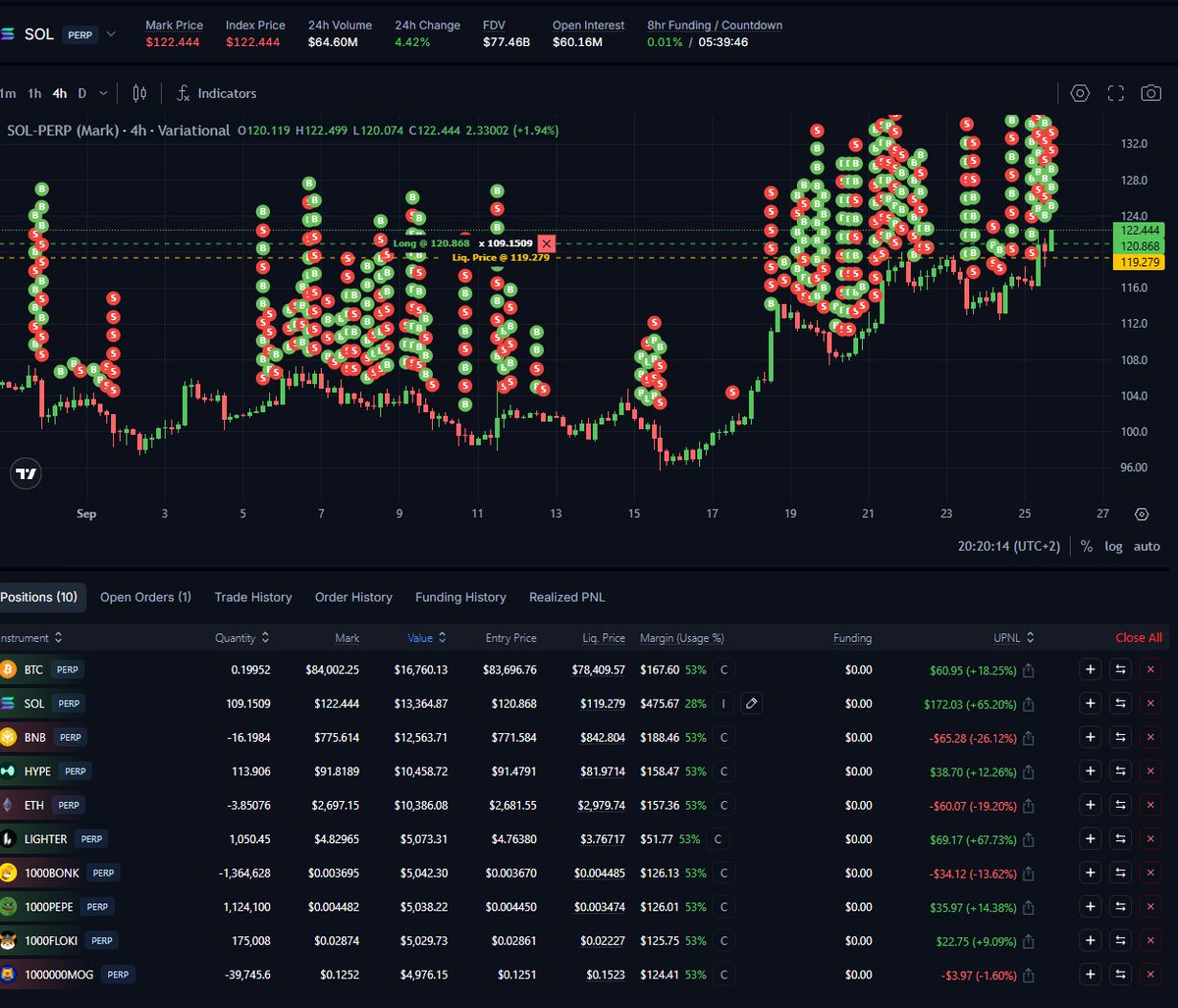
Task: Sort positions by Value column
Action: pos(427,638)
